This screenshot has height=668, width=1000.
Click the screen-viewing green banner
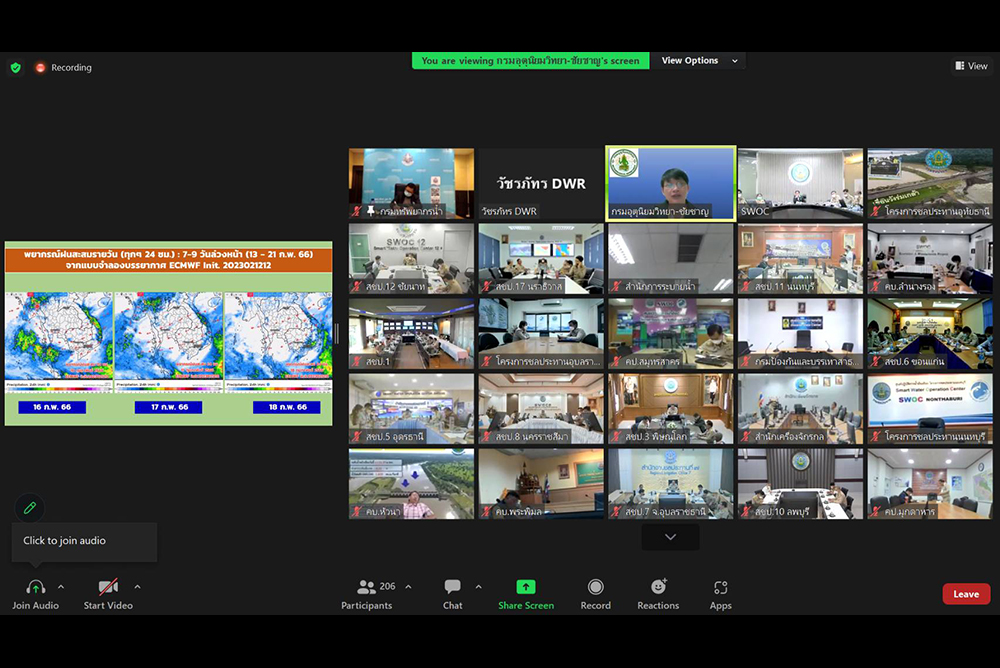pyautogui.click(x=531, y=61)
